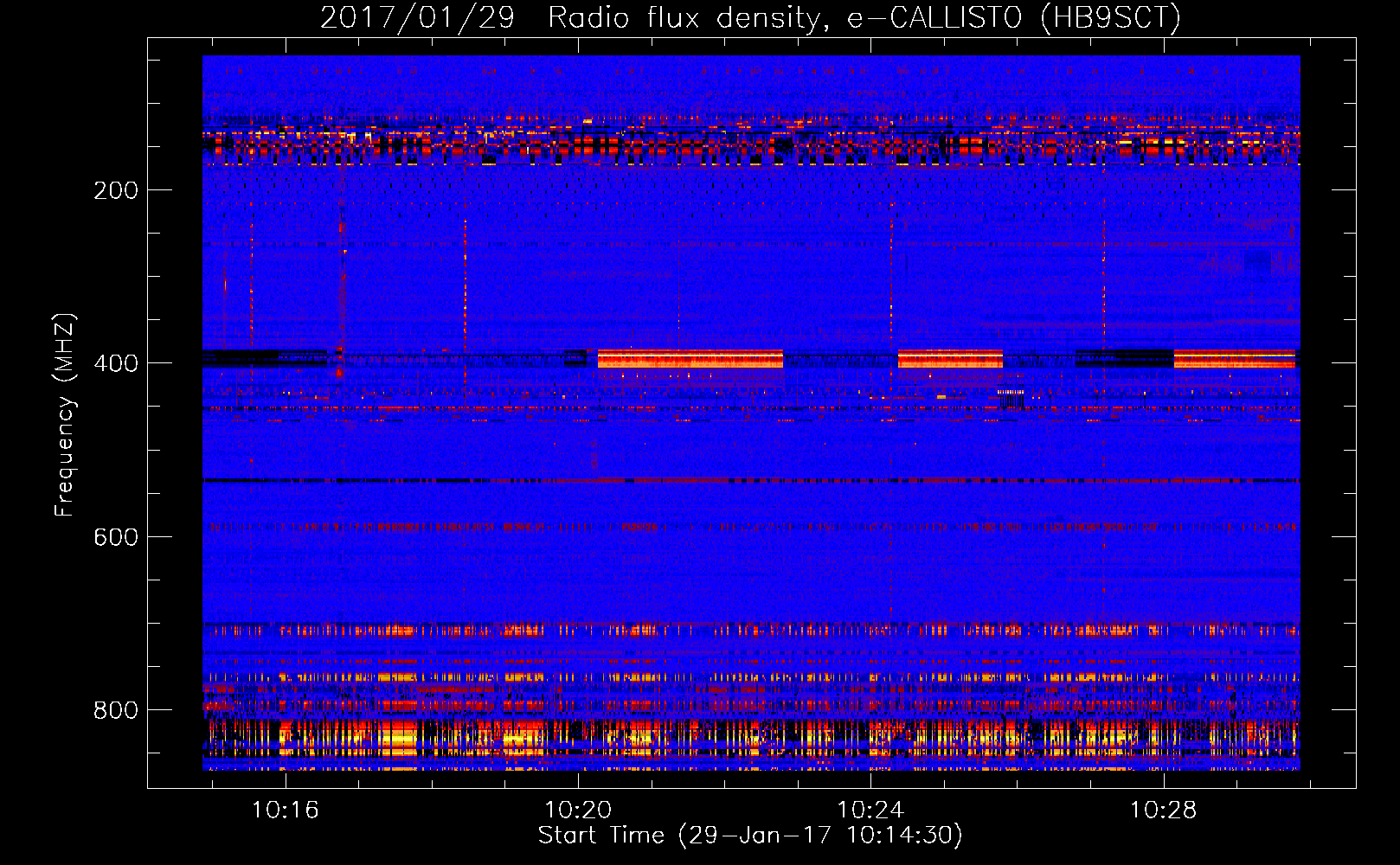
Task: Click the bright 400 MHz burst near 10:29
Action: coord(1236,359)
